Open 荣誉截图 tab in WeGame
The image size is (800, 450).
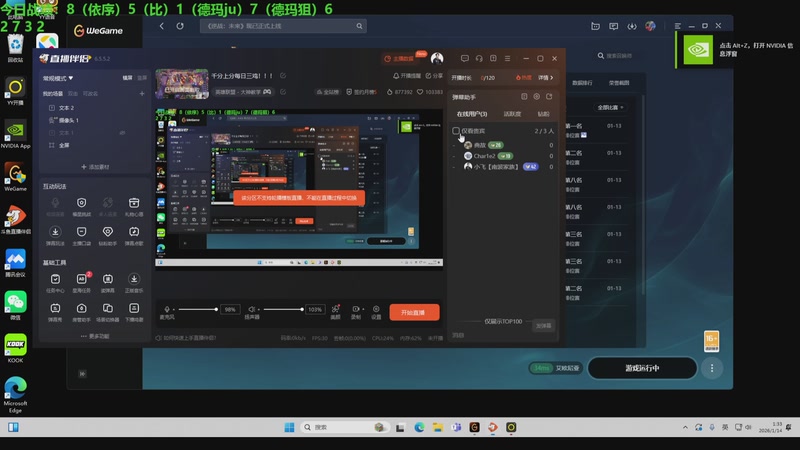coord(619,83)
